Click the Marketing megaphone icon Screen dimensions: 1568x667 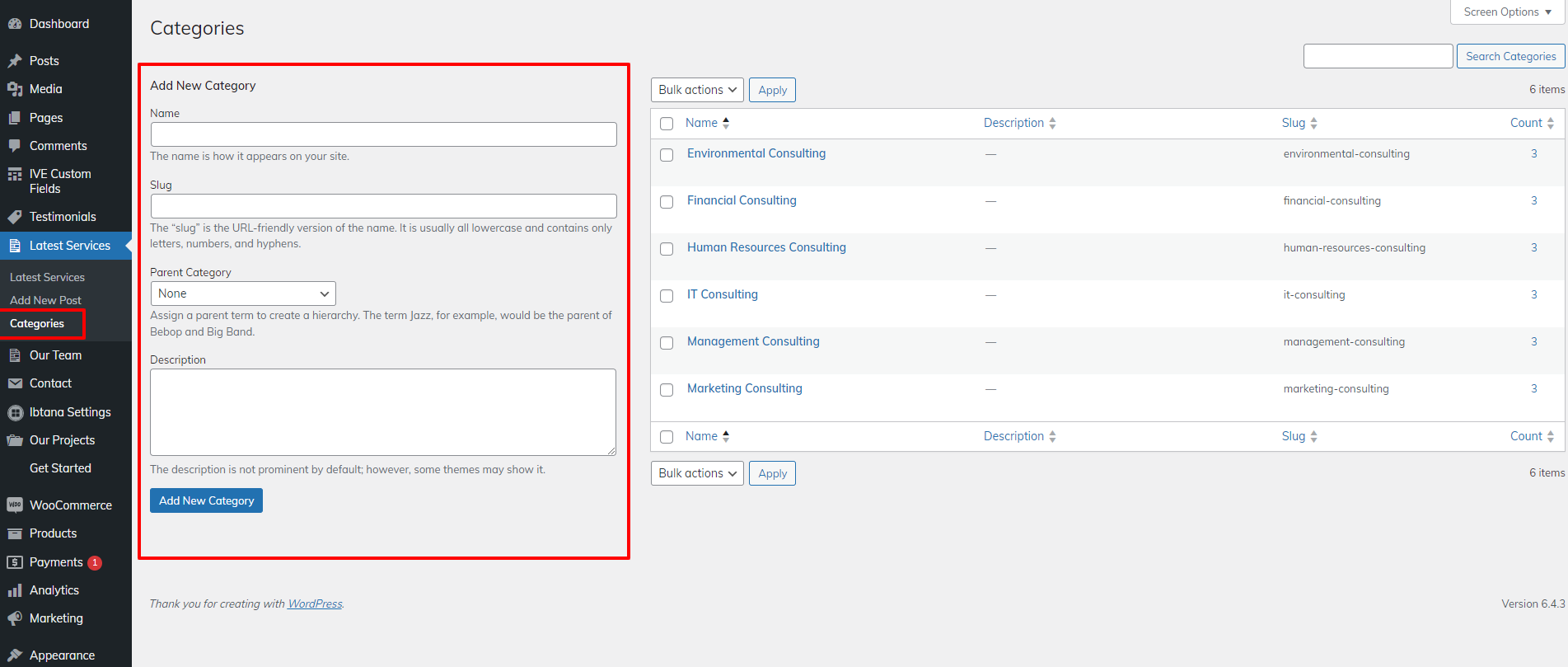pyautogui.click(x=14, y=618)
